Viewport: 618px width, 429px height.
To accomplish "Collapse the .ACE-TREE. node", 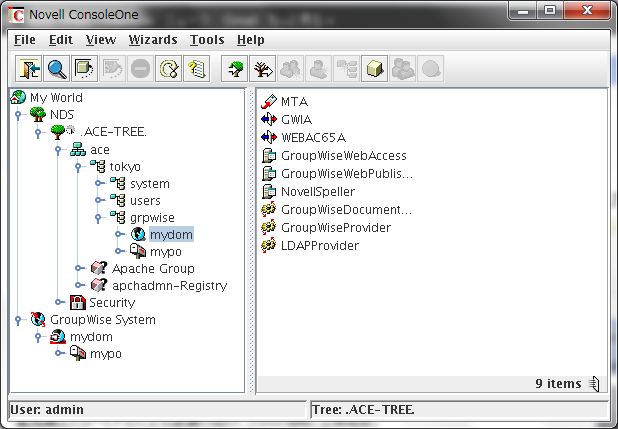I will click(x=38, y=132).
